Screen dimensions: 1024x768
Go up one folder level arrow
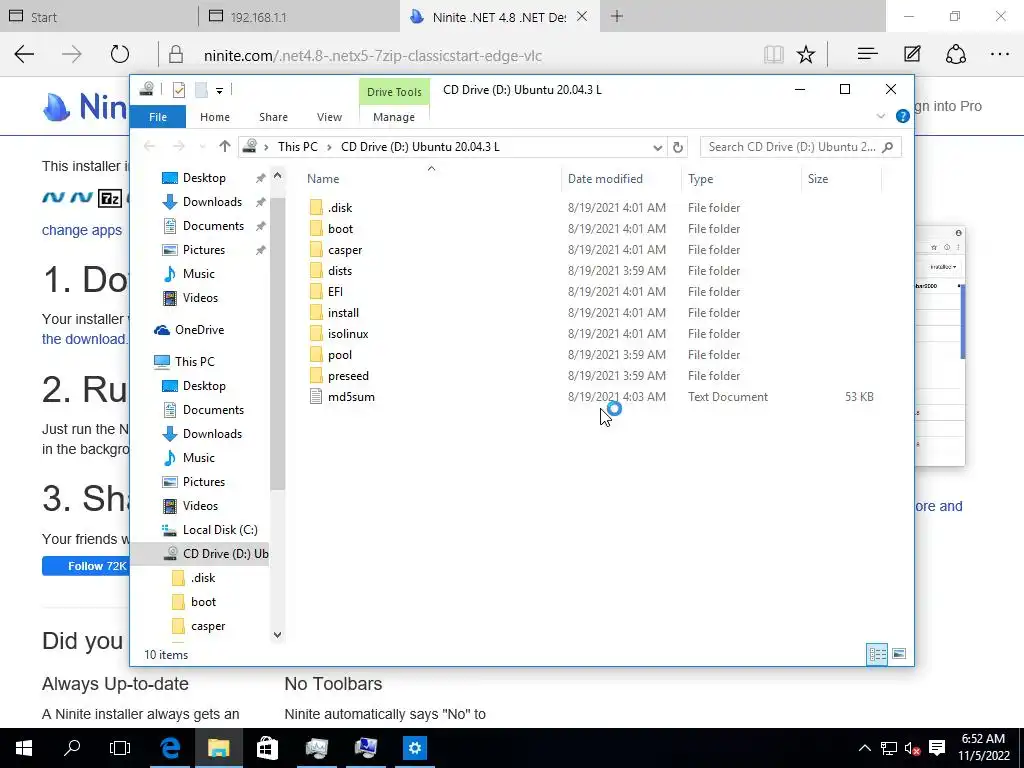click(x=225, y=146)
